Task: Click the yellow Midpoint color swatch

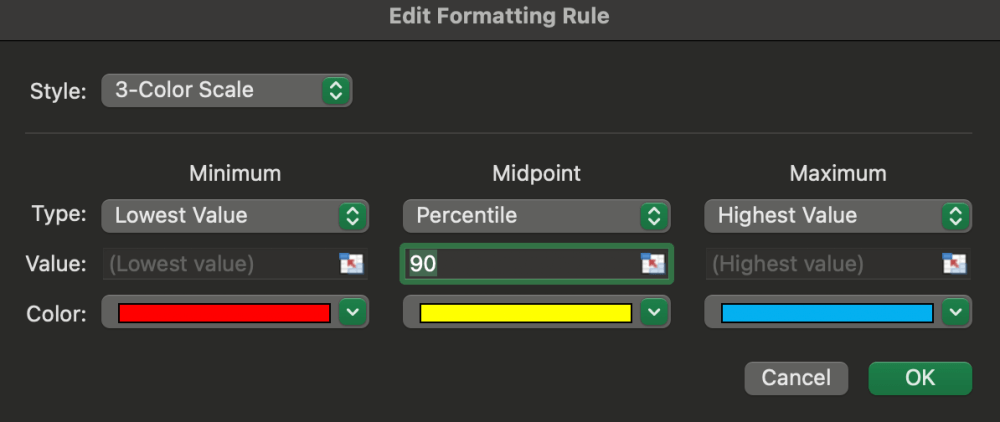Action: coord(525,313)
